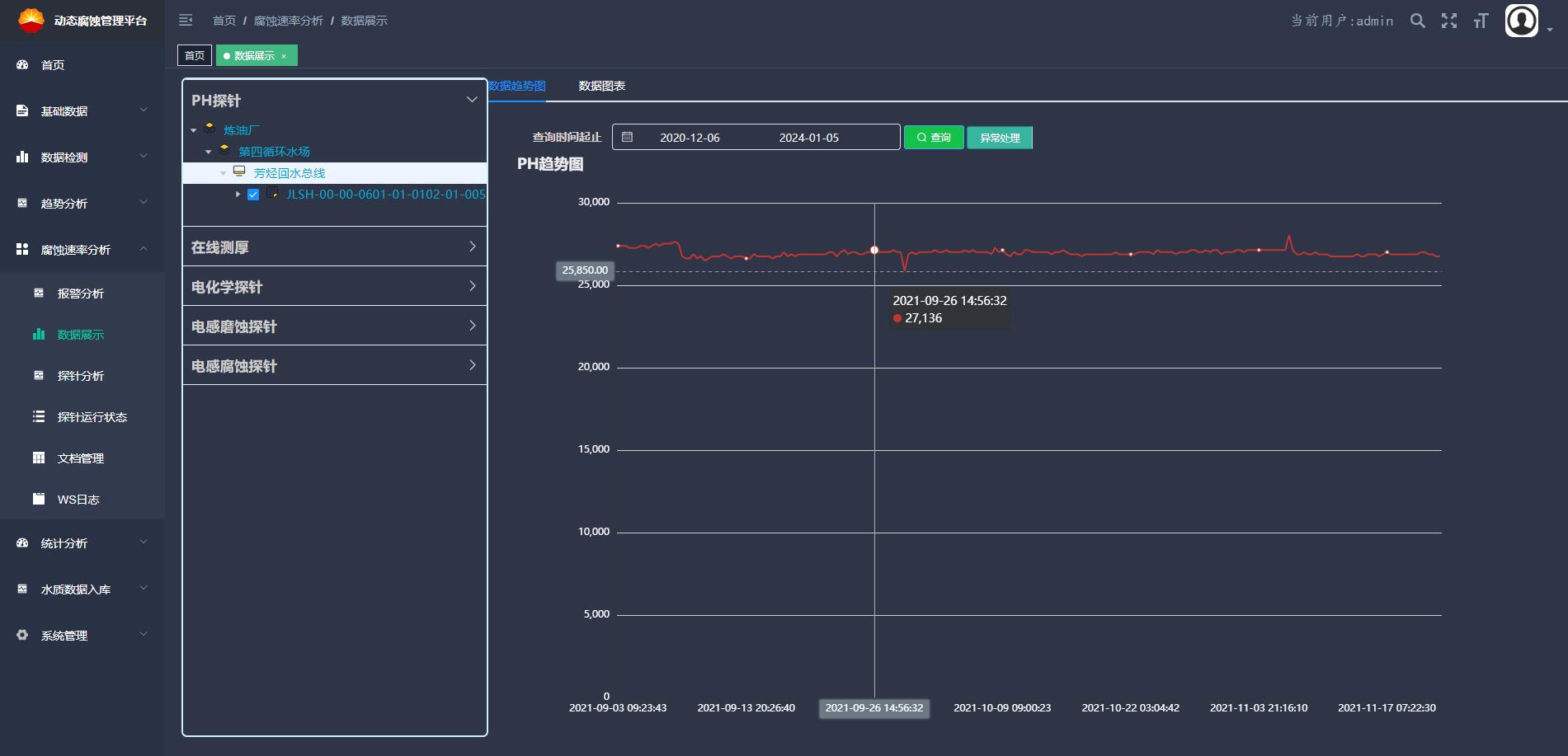Screen dimensions: 1568x756
Task: Click the 探针运行状态 list icon
Action: (x=39, y=416)
